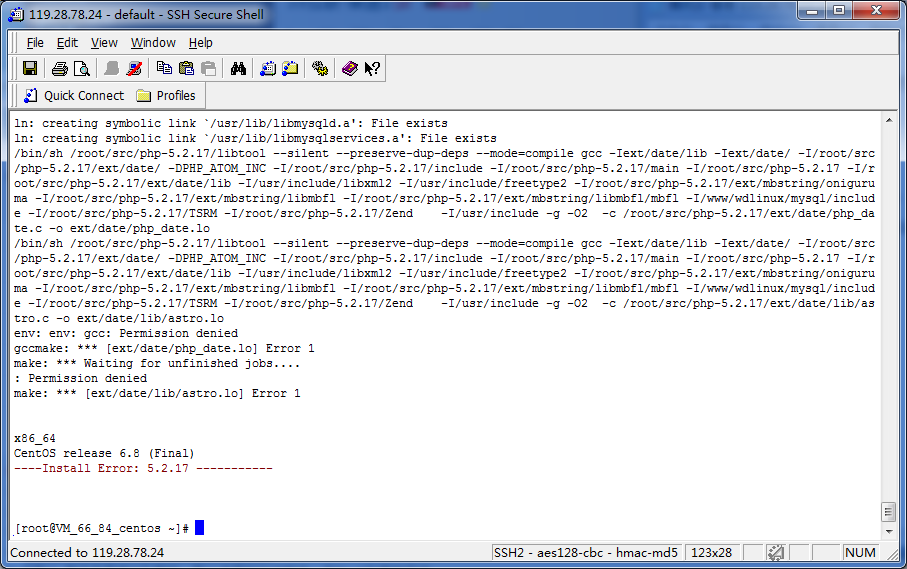The width and height of the screenshot is (907, 569).
Task: Click the scrollbar down arrow
Action: pos(889,531)
